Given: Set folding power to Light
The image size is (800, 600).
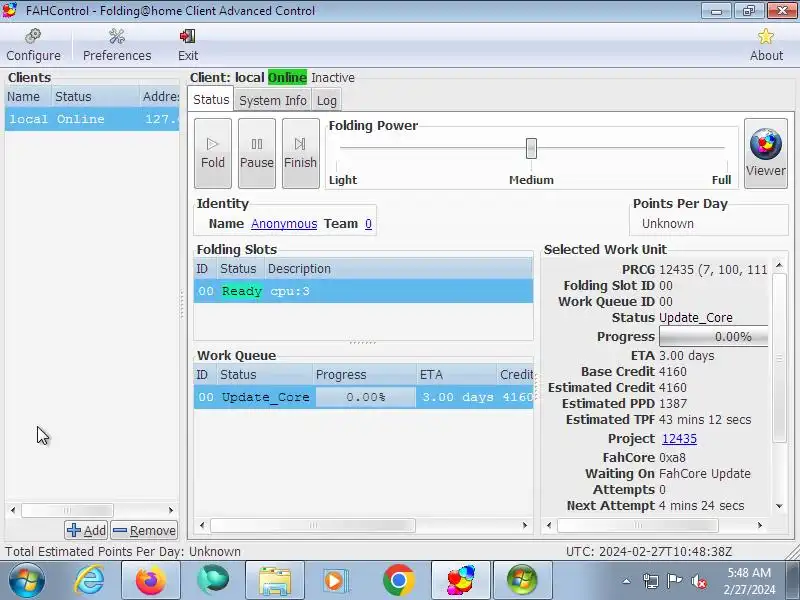Looking at the screenshot, I should pos(343,180).
